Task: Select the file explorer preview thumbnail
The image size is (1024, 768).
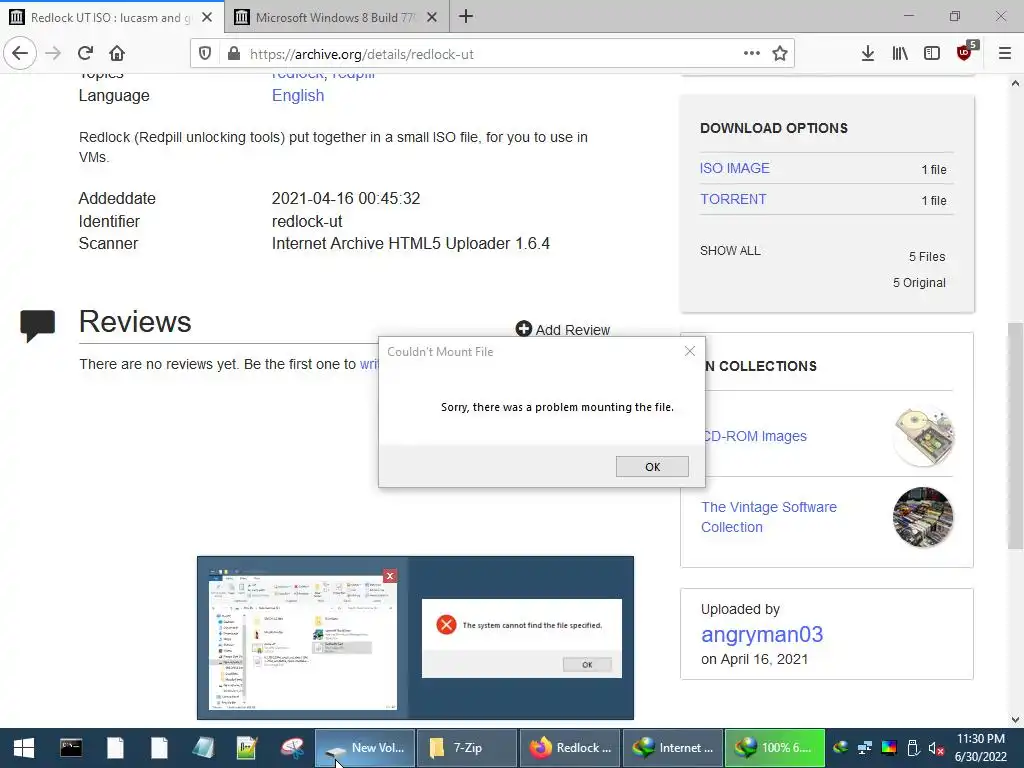Action: coord(303,638)
